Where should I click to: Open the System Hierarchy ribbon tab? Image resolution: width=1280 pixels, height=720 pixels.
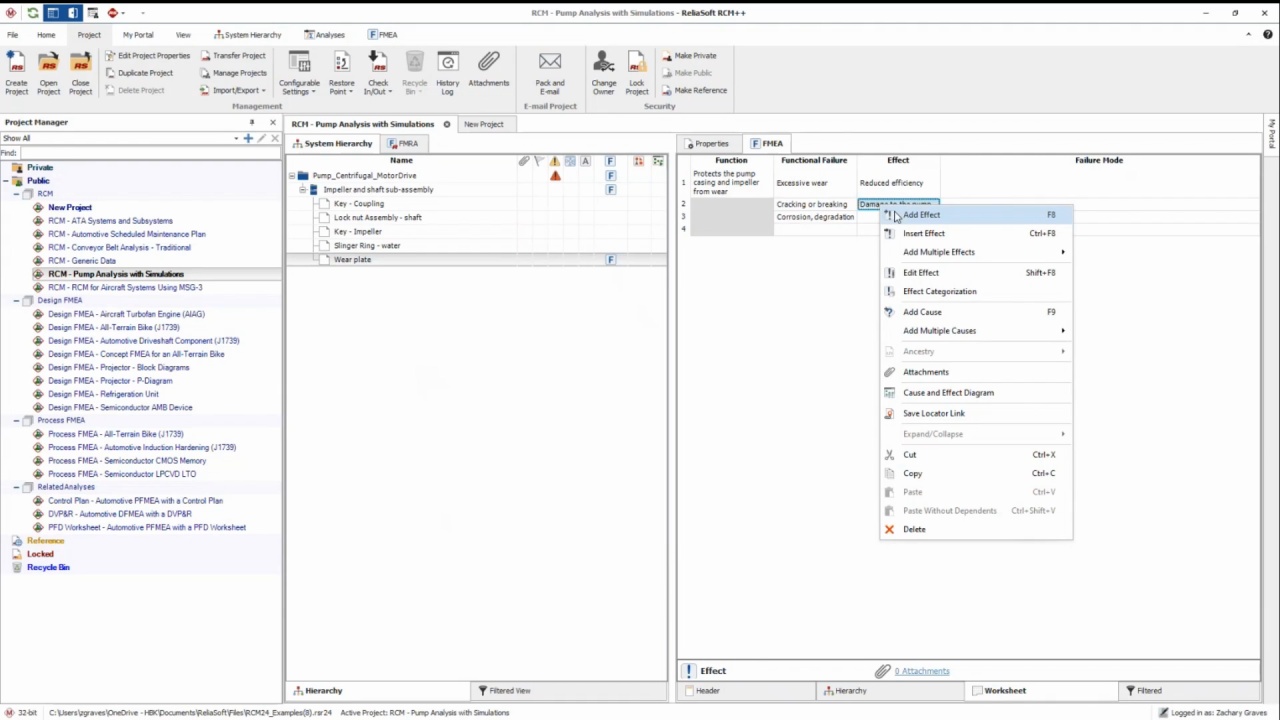tap(248, 35)
